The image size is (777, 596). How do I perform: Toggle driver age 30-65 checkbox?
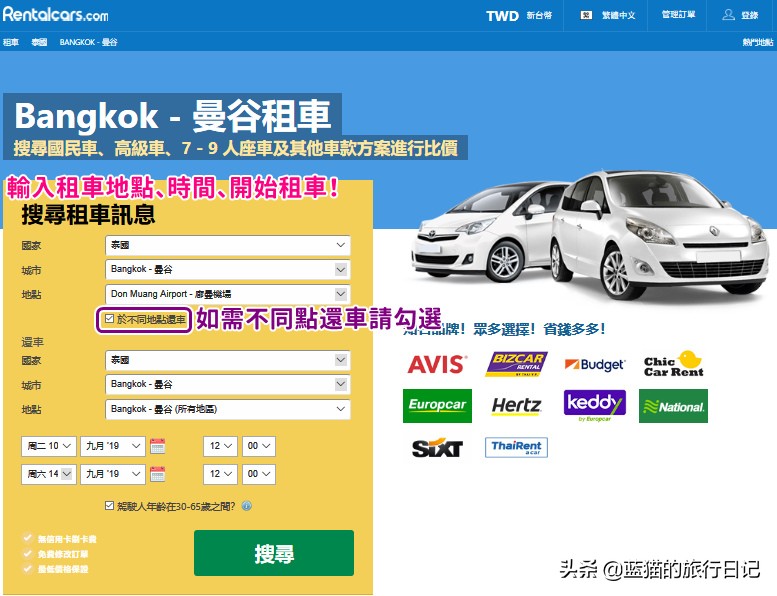(110, 506)
